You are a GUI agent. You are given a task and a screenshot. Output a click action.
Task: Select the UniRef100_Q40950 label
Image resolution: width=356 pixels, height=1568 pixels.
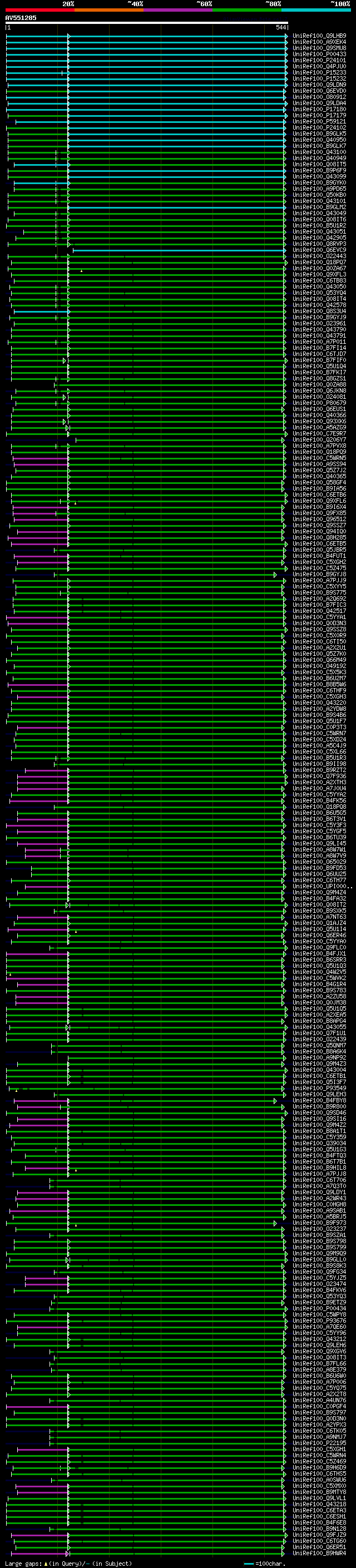(319, 140)
